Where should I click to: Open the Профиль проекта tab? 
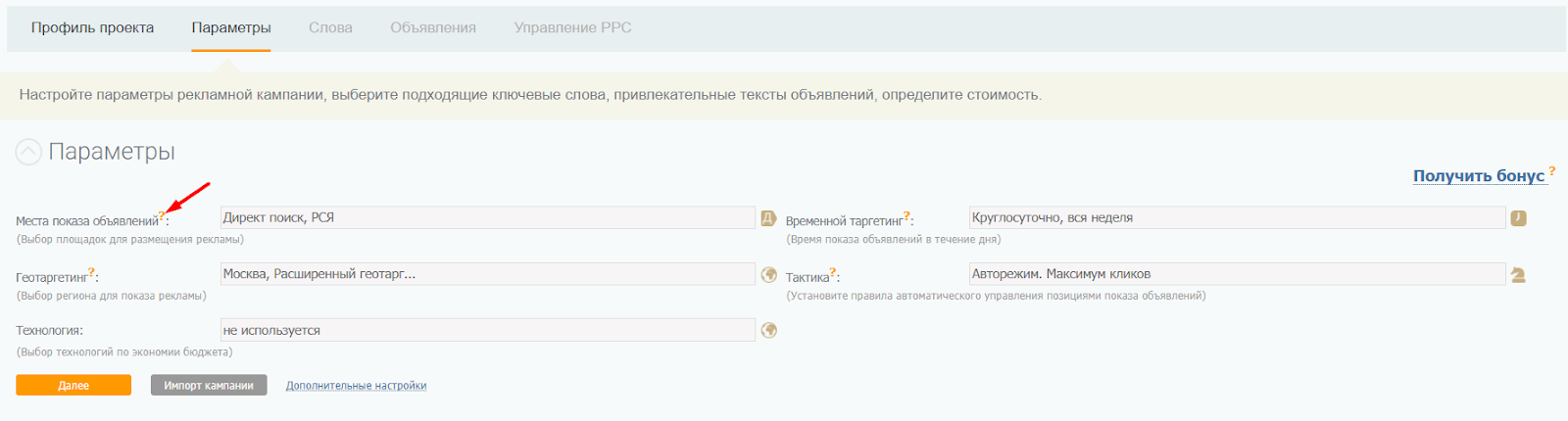pyautogui.click(x=92, y=27)
